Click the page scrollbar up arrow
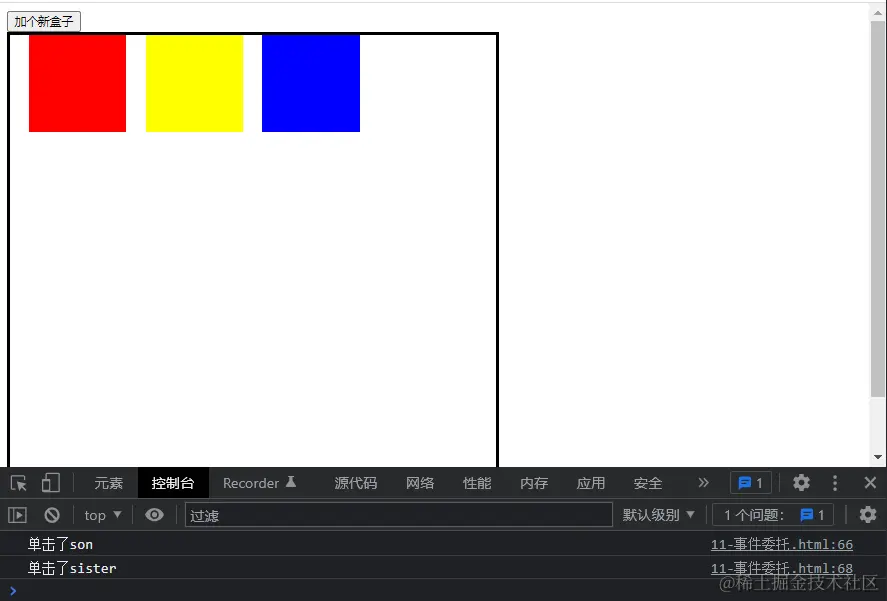Screen dimensions: 887x601 pos(878,13)
